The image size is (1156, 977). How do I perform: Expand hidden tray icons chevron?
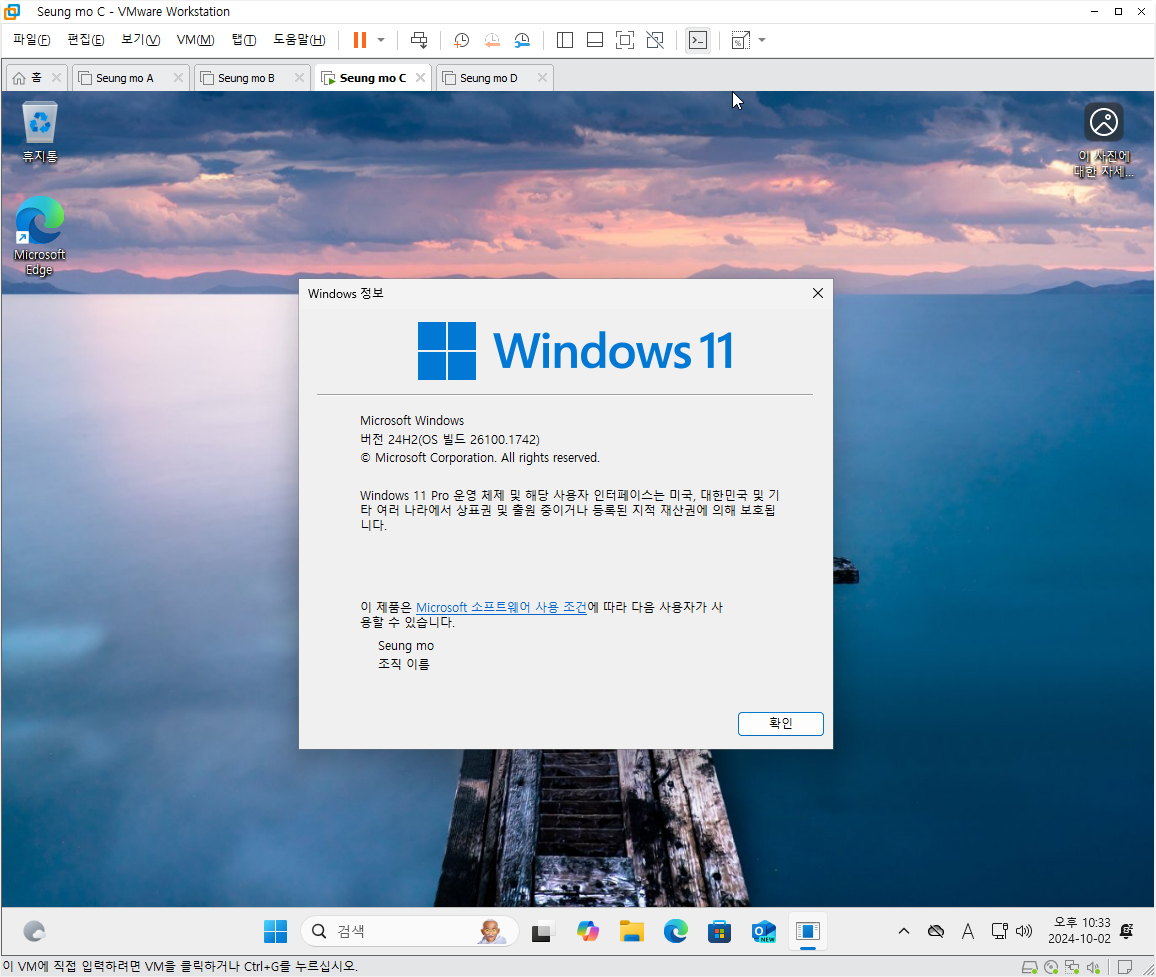[904, 931]
